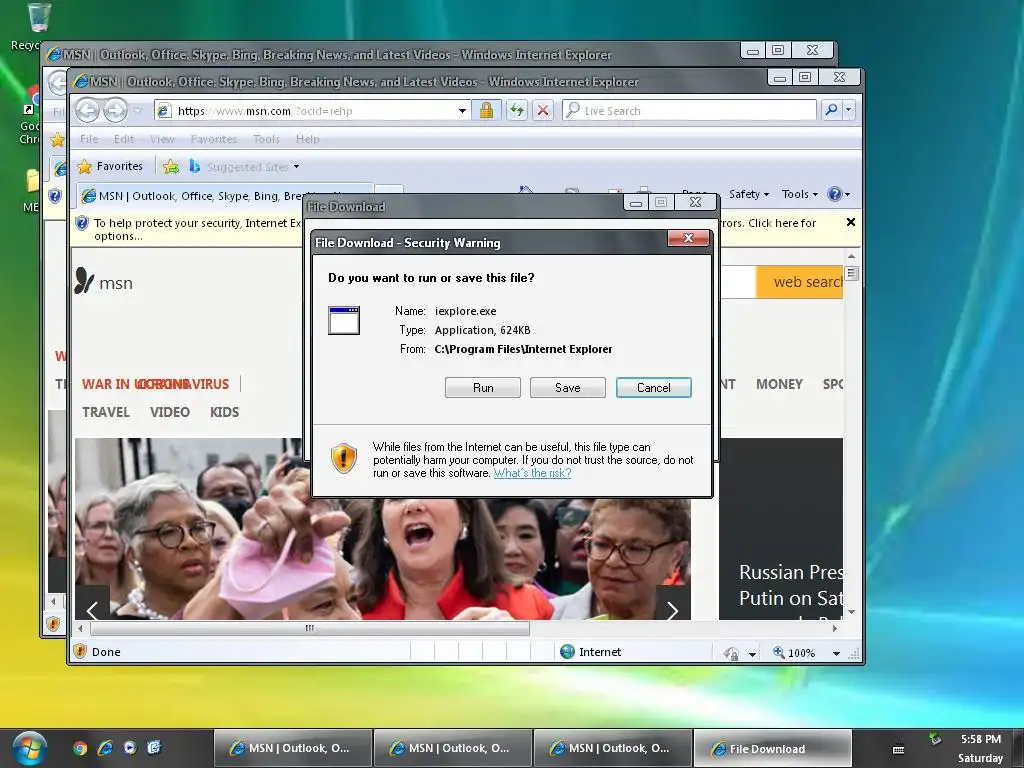Expand the zoom level dropdown arrow
1024x768 pixels.
click(x=836, y=653)
